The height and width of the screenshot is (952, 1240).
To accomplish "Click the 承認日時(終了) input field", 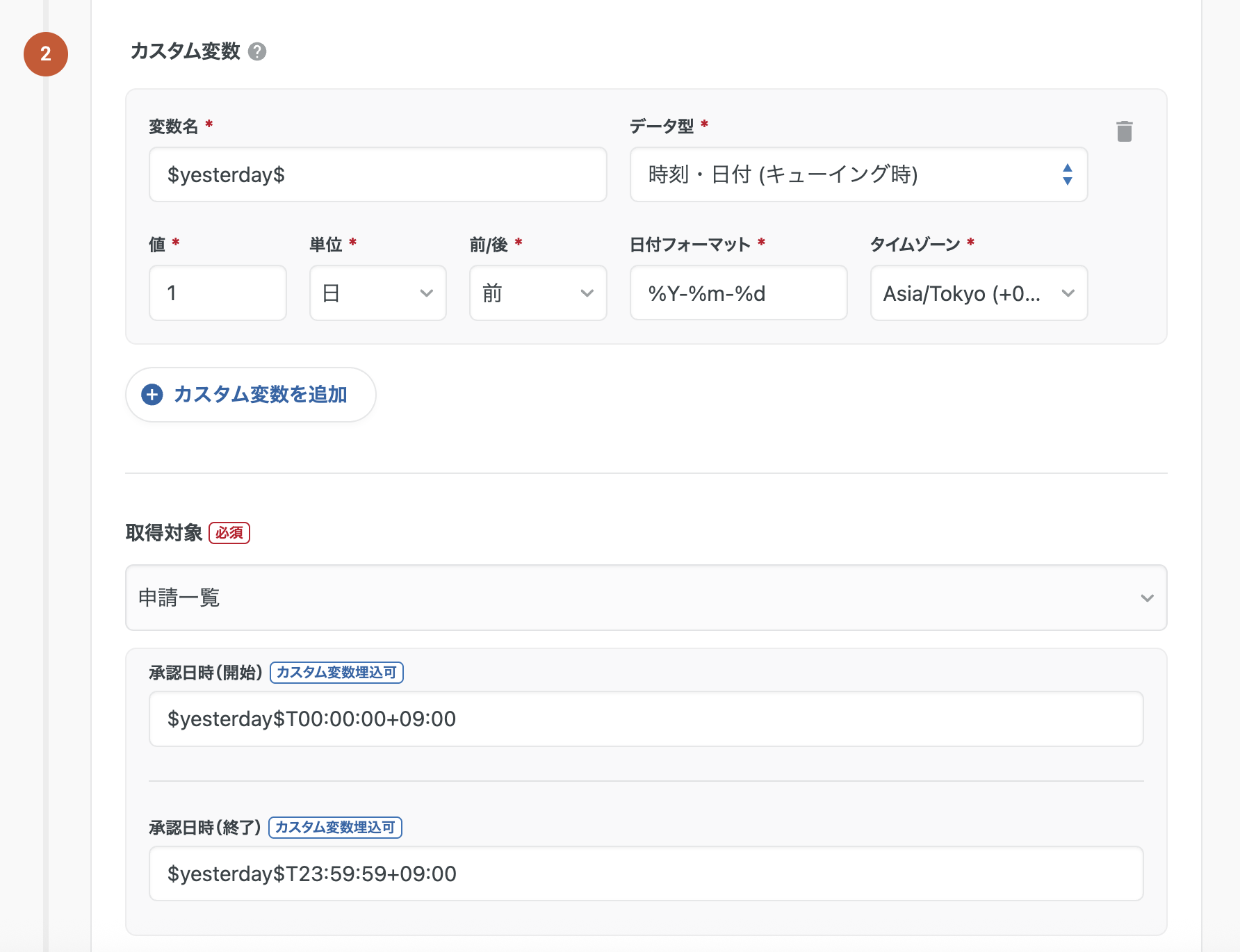I will [x=646, y=874].
